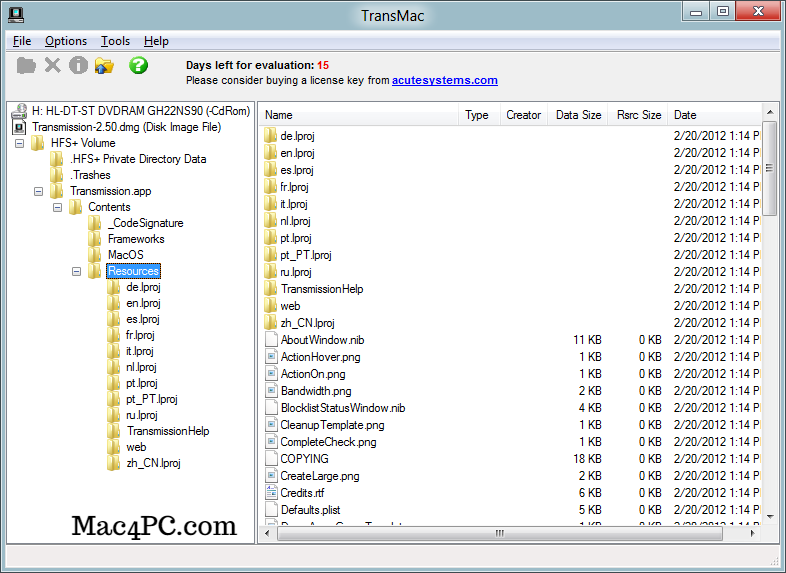
Task: Click folder icon of web in file list
Action: click(x=270, y=306)
